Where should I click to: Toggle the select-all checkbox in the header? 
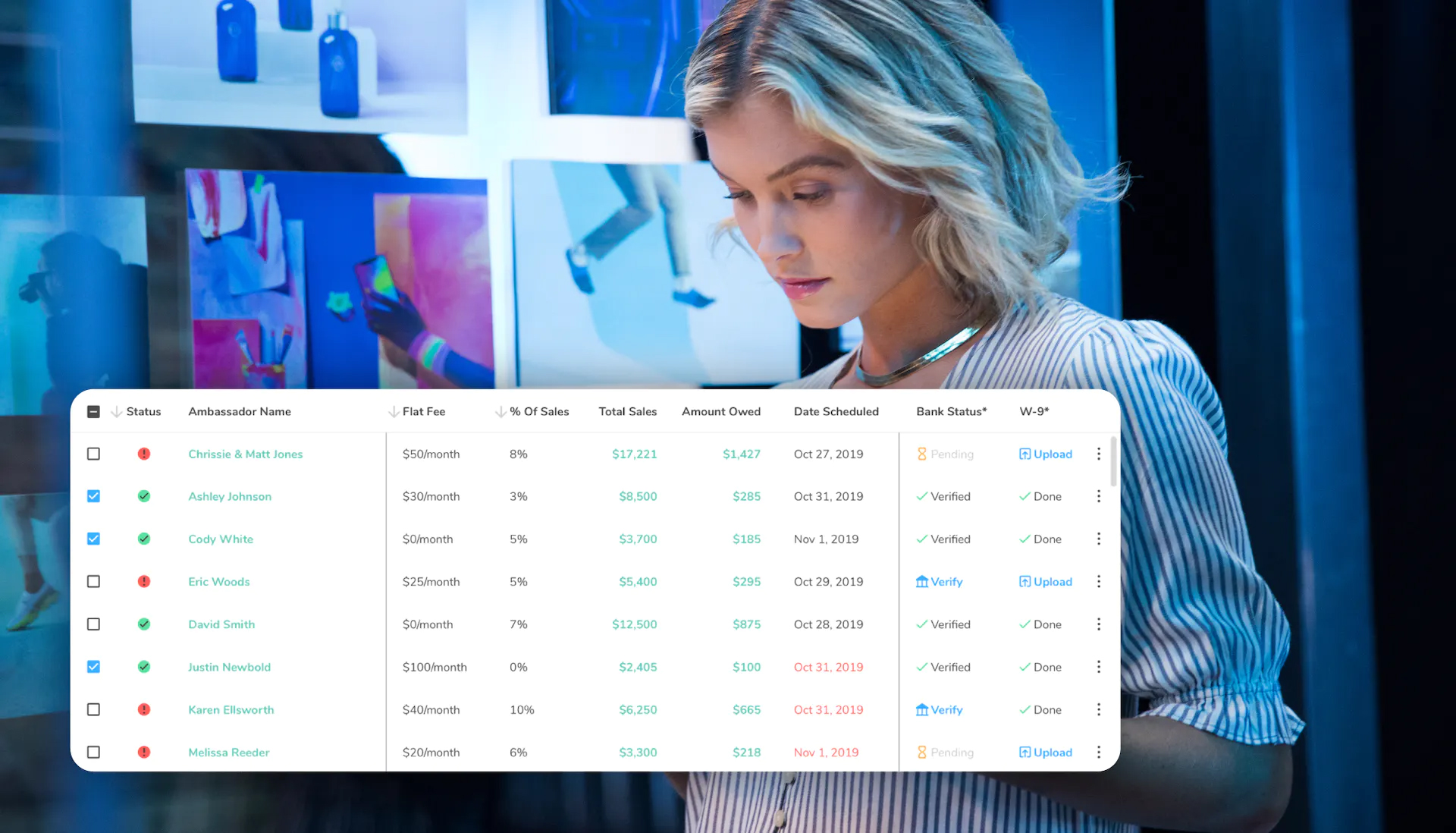pos(93,411)
